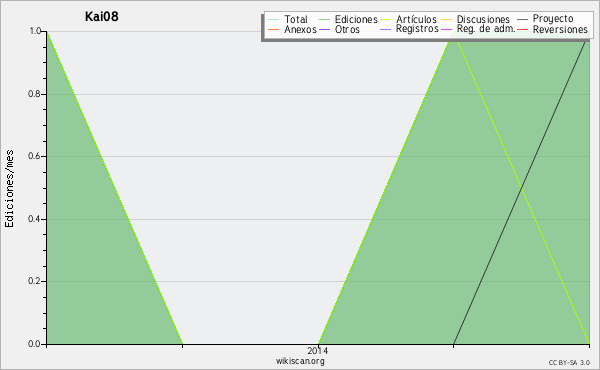Click the Reversiones legend label
Viewport: 600px width, 370px height.
pyautogui.click(x=560, y=29)
